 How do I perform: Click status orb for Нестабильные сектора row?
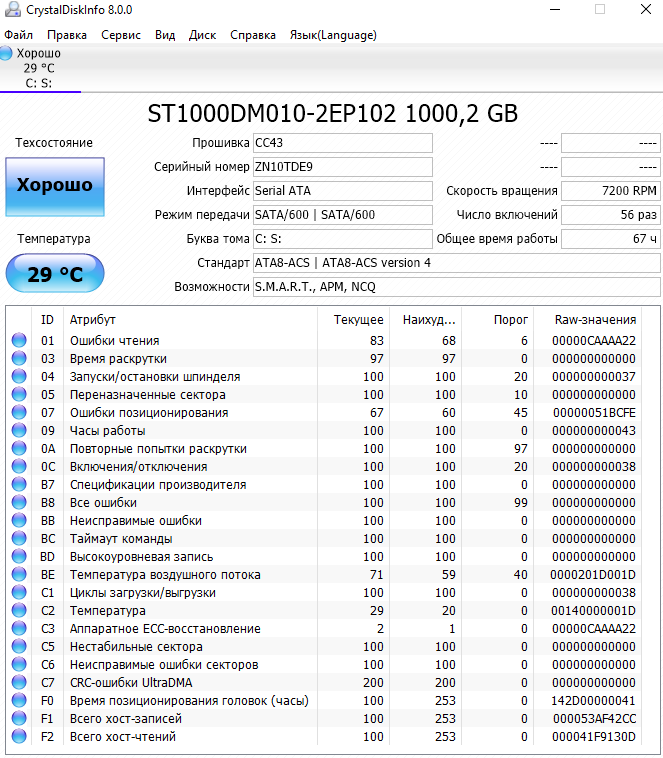tap(19, 647)
